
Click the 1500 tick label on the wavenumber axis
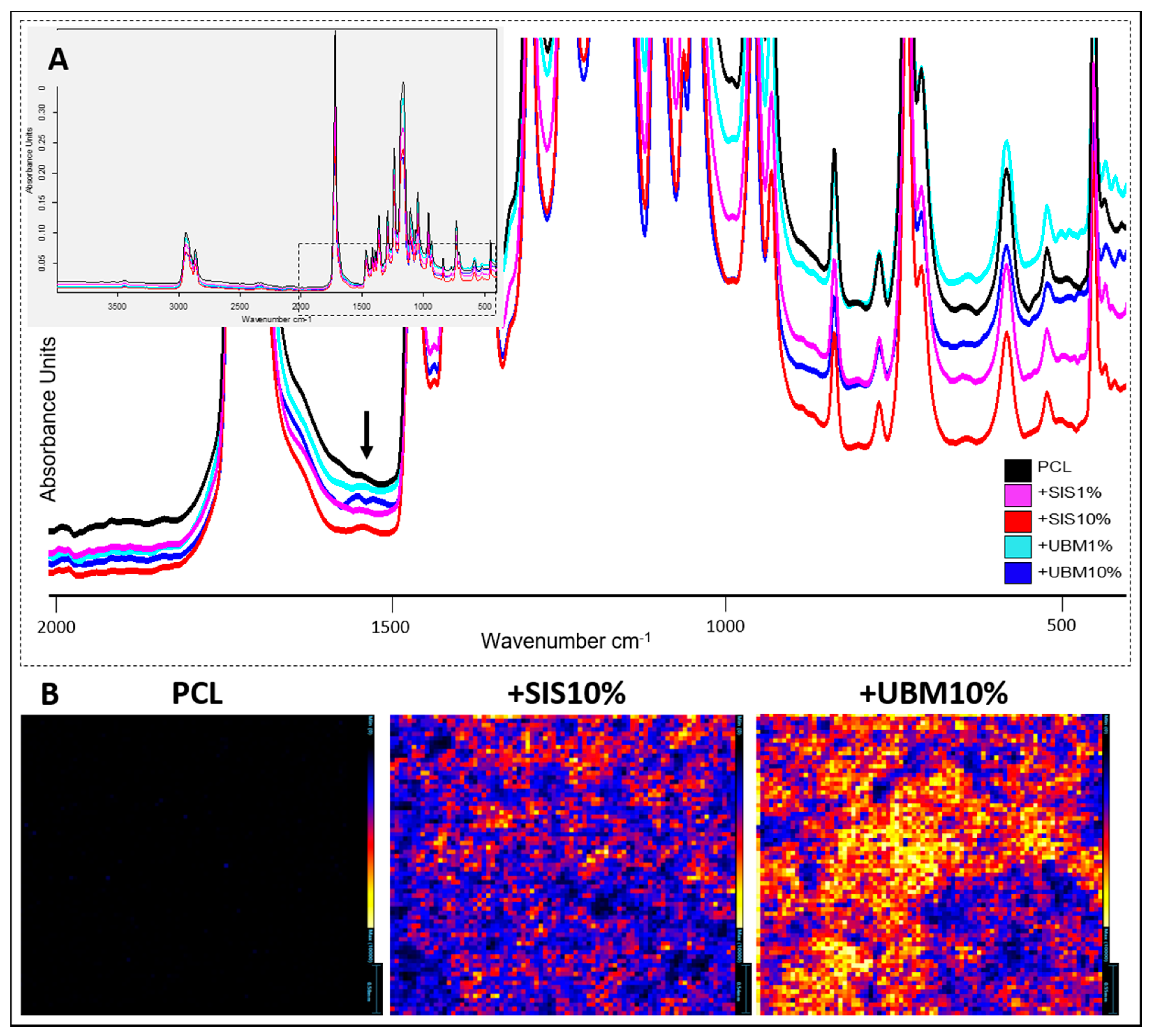tap(391, 627)
